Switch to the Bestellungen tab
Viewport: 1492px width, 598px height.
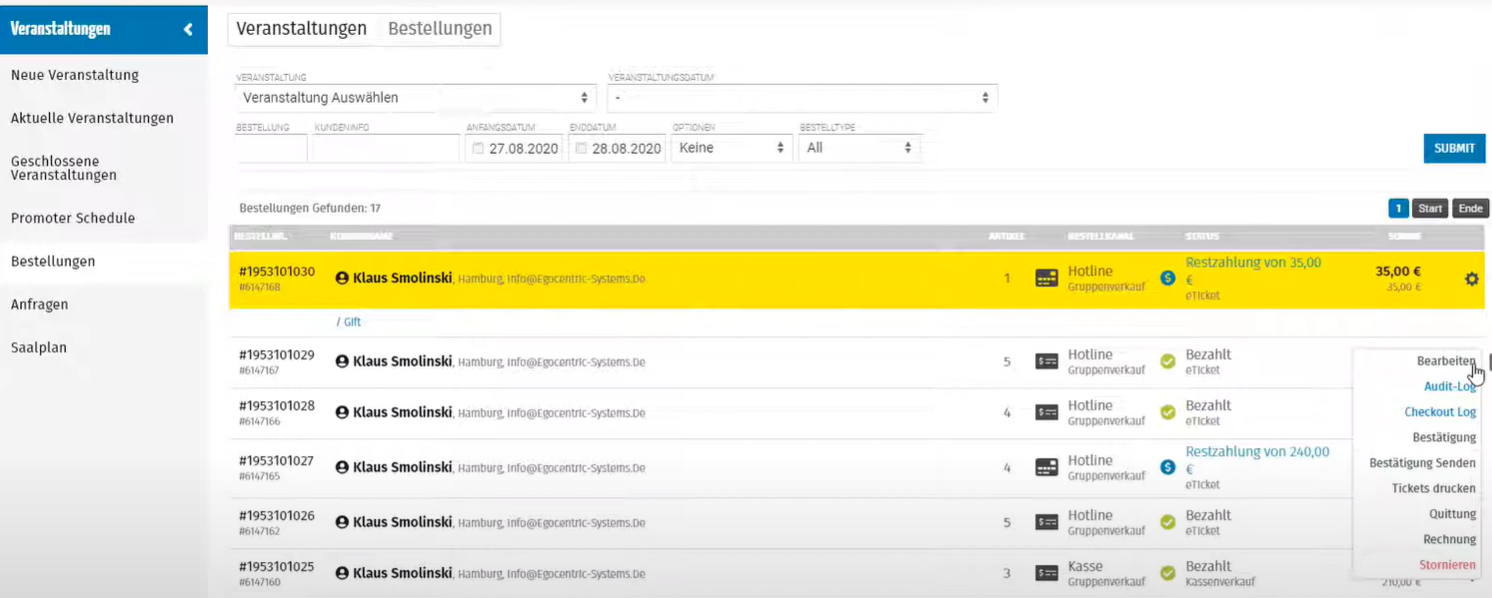pos(440,29)
